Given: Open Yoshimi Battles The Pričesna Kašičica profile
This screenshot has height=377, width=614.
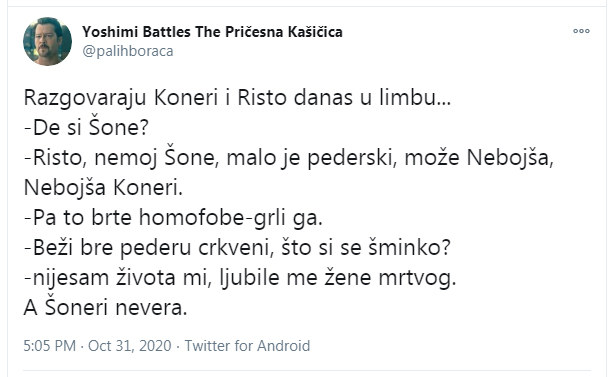Looking at the screenshot, I should coord(212,32).
